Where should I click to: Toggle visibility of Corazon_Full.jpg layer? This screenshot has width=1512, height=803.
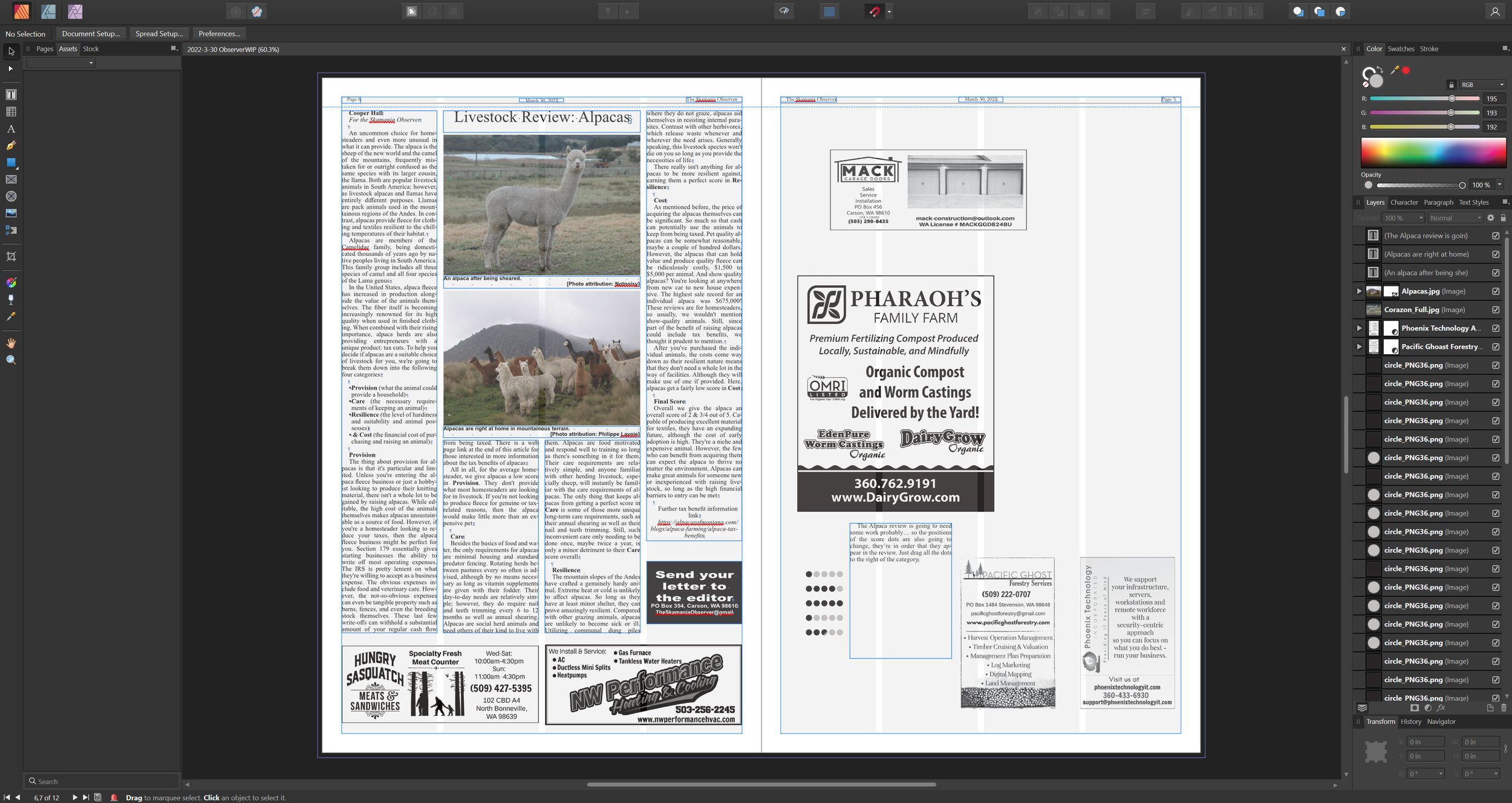tap(1496, 310)
